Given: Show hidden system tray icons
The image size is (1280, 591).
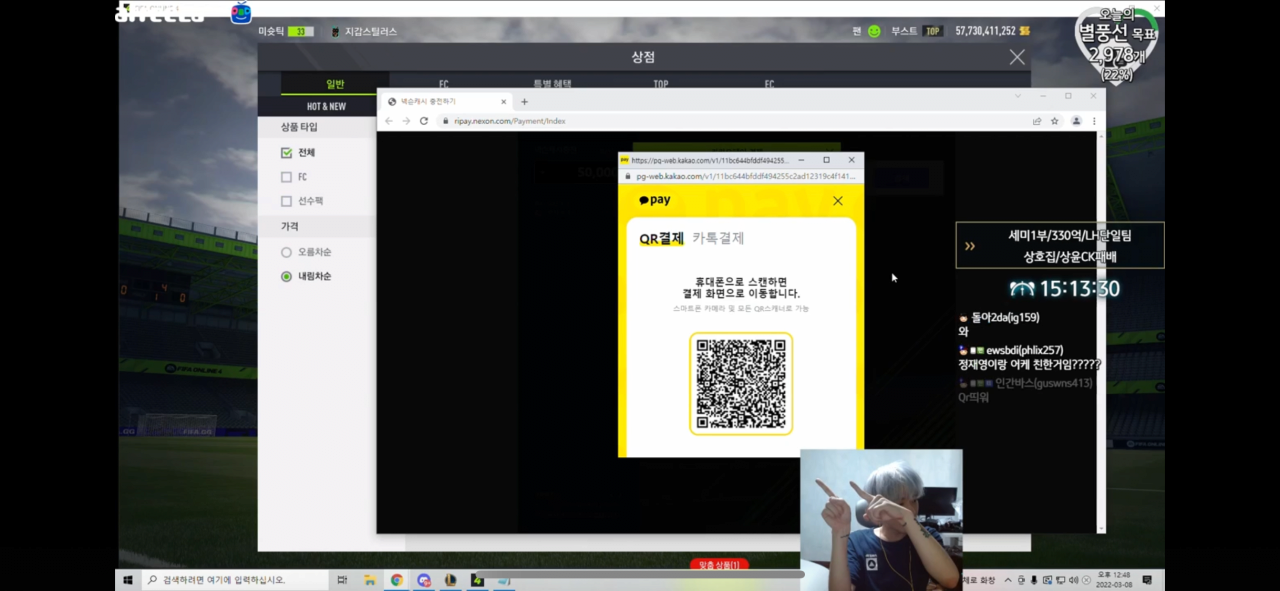Looking at the screenshot, I should coord(1008,580).
